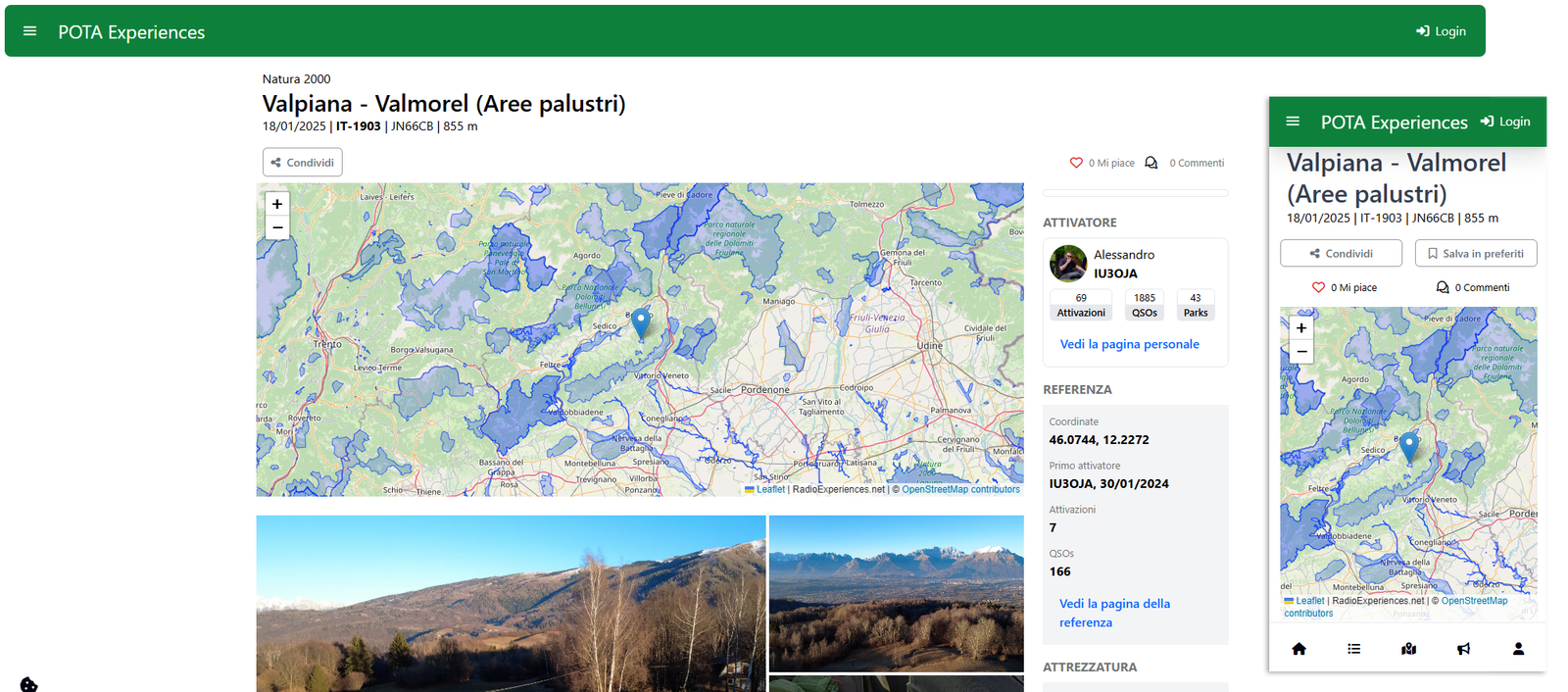The width and height of the screenshot is (1568, 692).
Task: Click Salva in preferiti bookmark button
Action: pyautogui.click(x=1475, y=253)
